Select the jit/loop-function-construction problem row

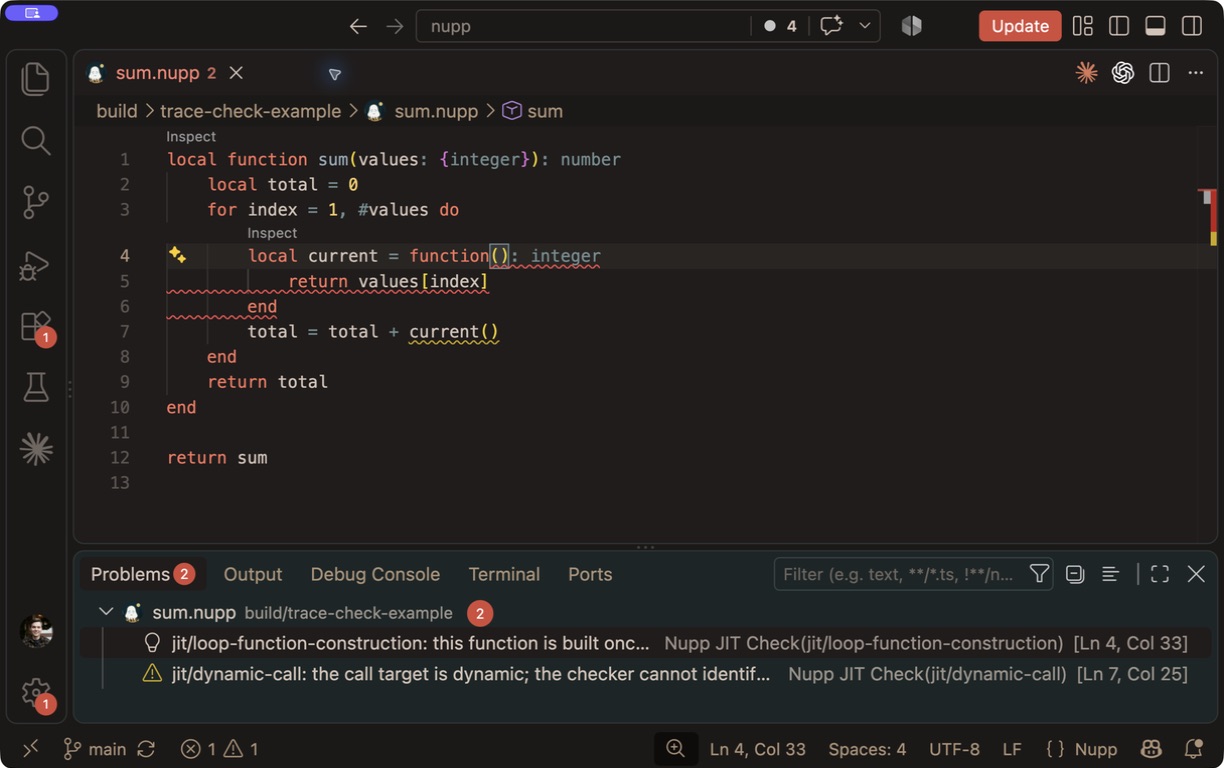[x=645, y=643]
